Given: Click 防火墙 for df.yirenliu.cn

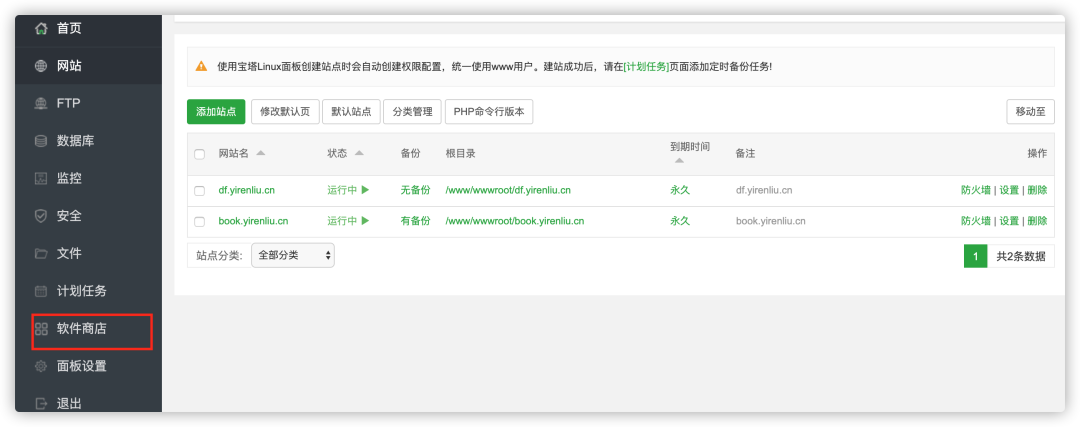Looking at the screenshot, I should click(976, 190).
